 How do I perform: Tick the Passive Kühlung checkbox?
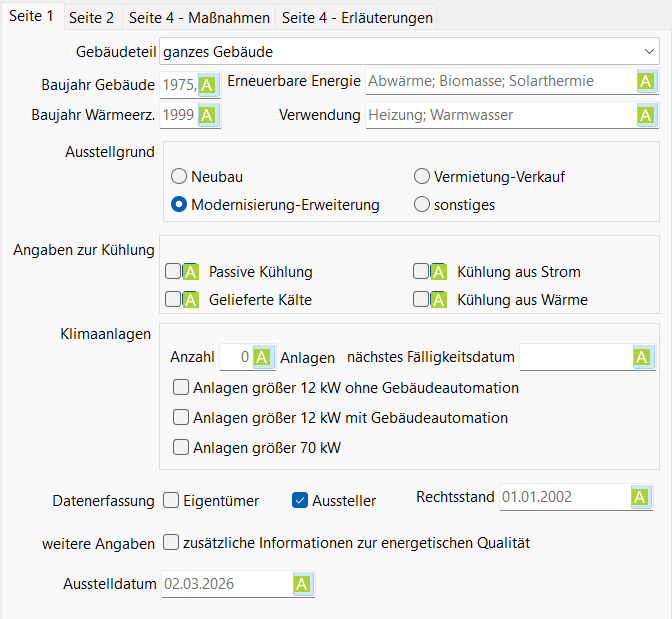pos(173,272)
